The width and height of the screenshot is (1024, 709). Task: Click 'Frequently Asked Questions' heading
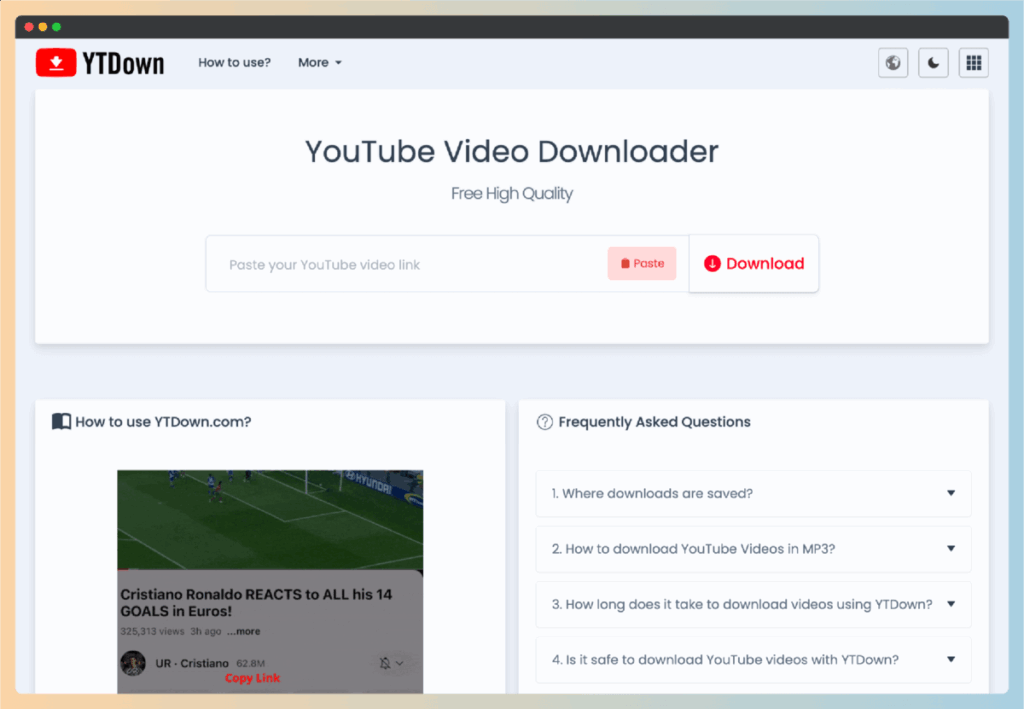654,422
